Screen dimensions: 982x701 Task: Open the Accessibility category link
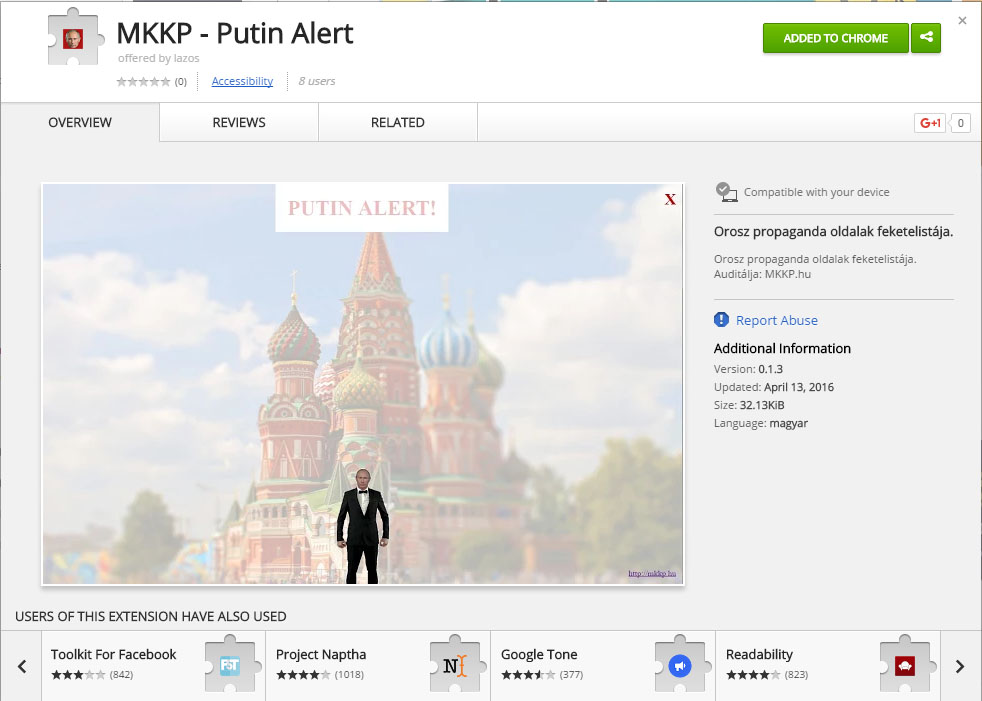pyautogui.click(x=242, y=81)
